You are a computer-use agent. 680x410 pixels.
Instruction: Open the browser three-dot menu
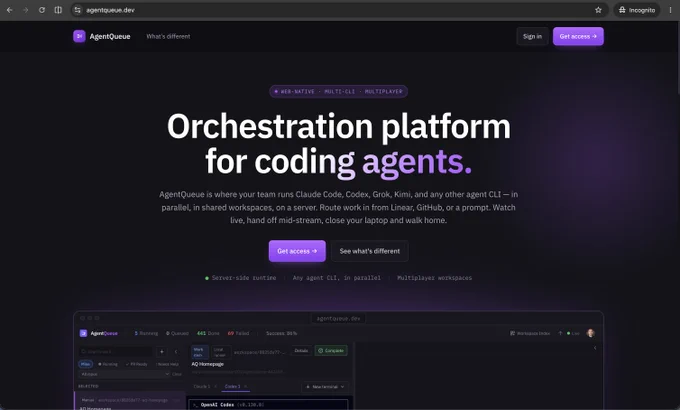click(670, 10)
